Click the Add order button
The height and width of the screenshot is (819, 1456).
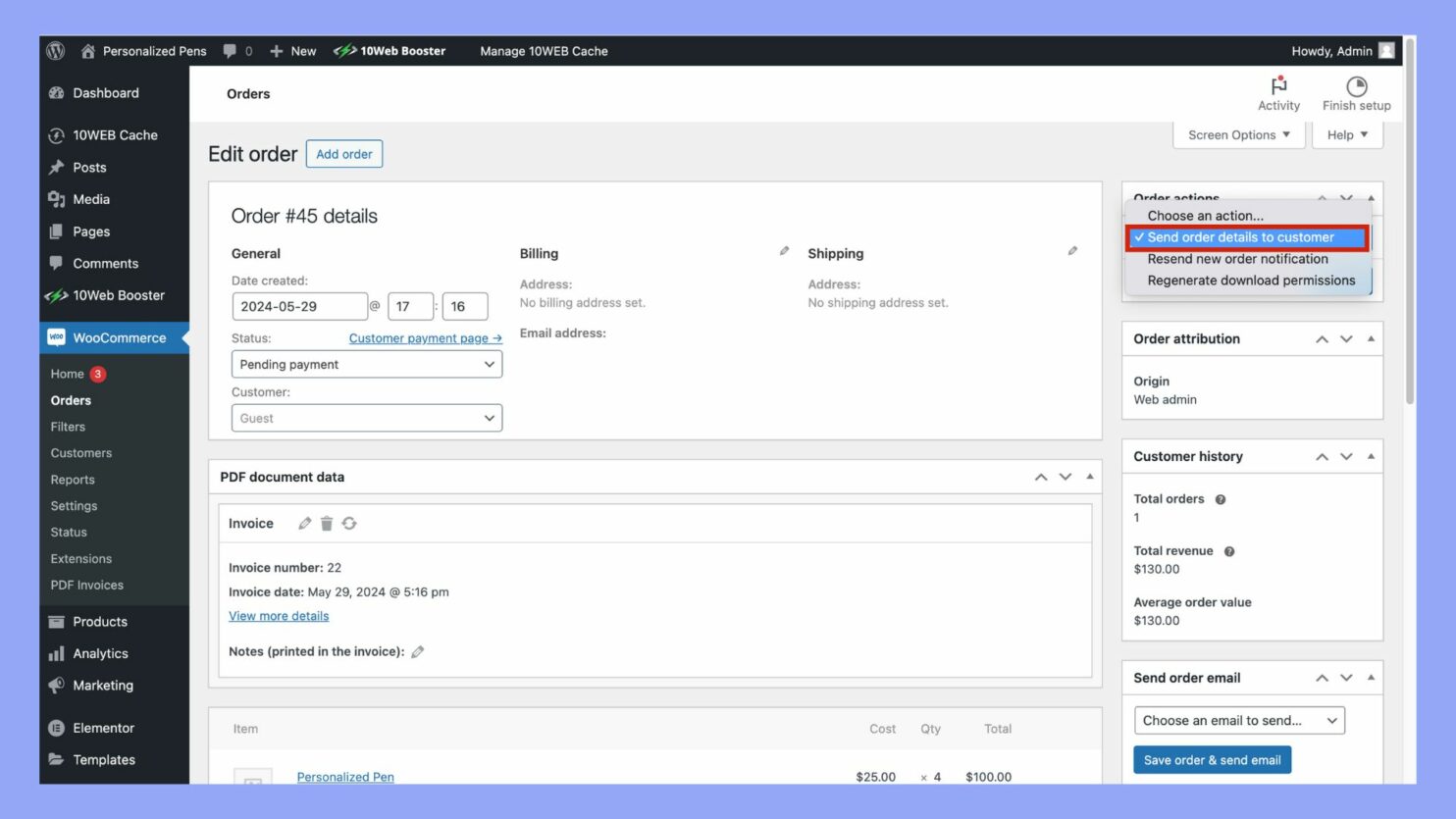click(343, 153)
